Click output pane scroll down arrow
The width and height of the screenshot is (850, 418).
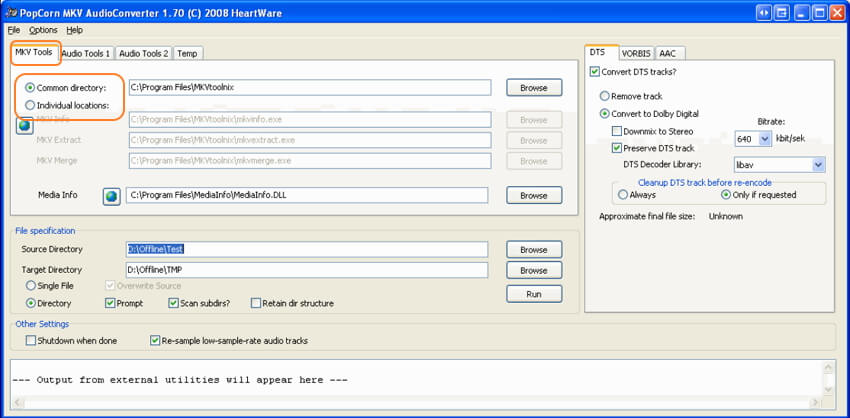pos(828,390)
